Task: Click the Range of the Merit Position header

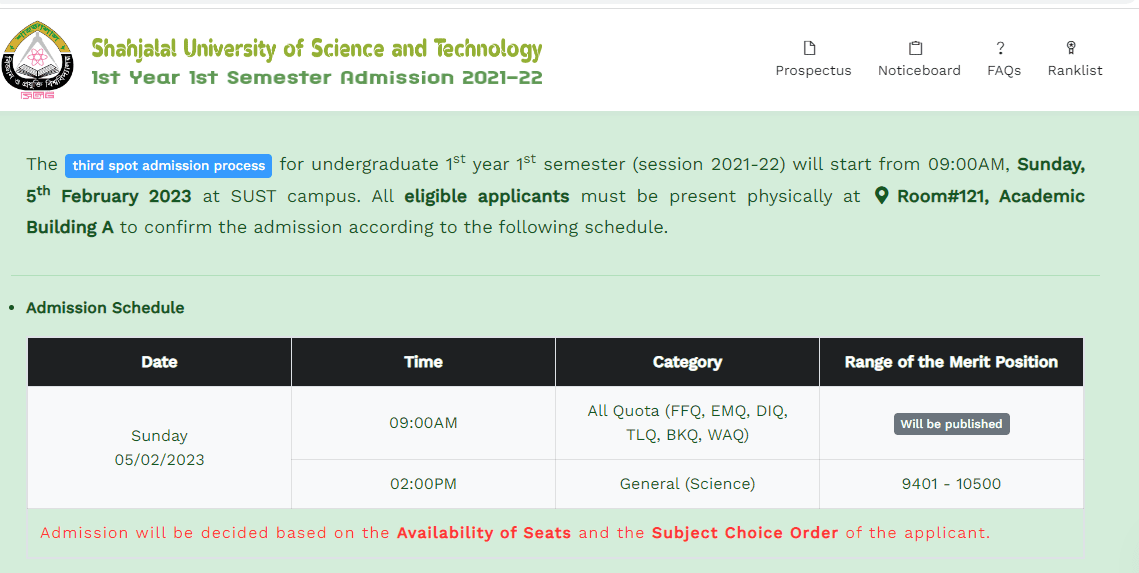Action: 951,362
